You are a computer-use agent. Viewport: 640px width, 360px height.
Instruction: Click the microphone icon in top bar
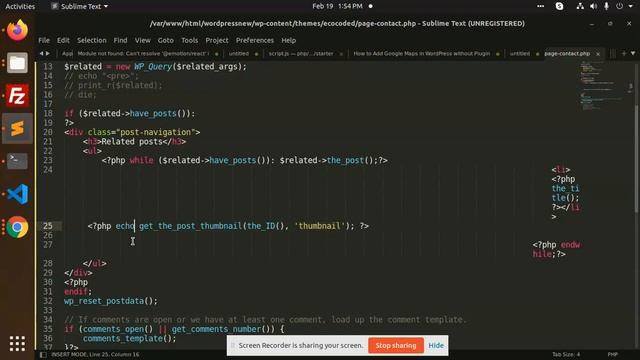pos(607,6)
